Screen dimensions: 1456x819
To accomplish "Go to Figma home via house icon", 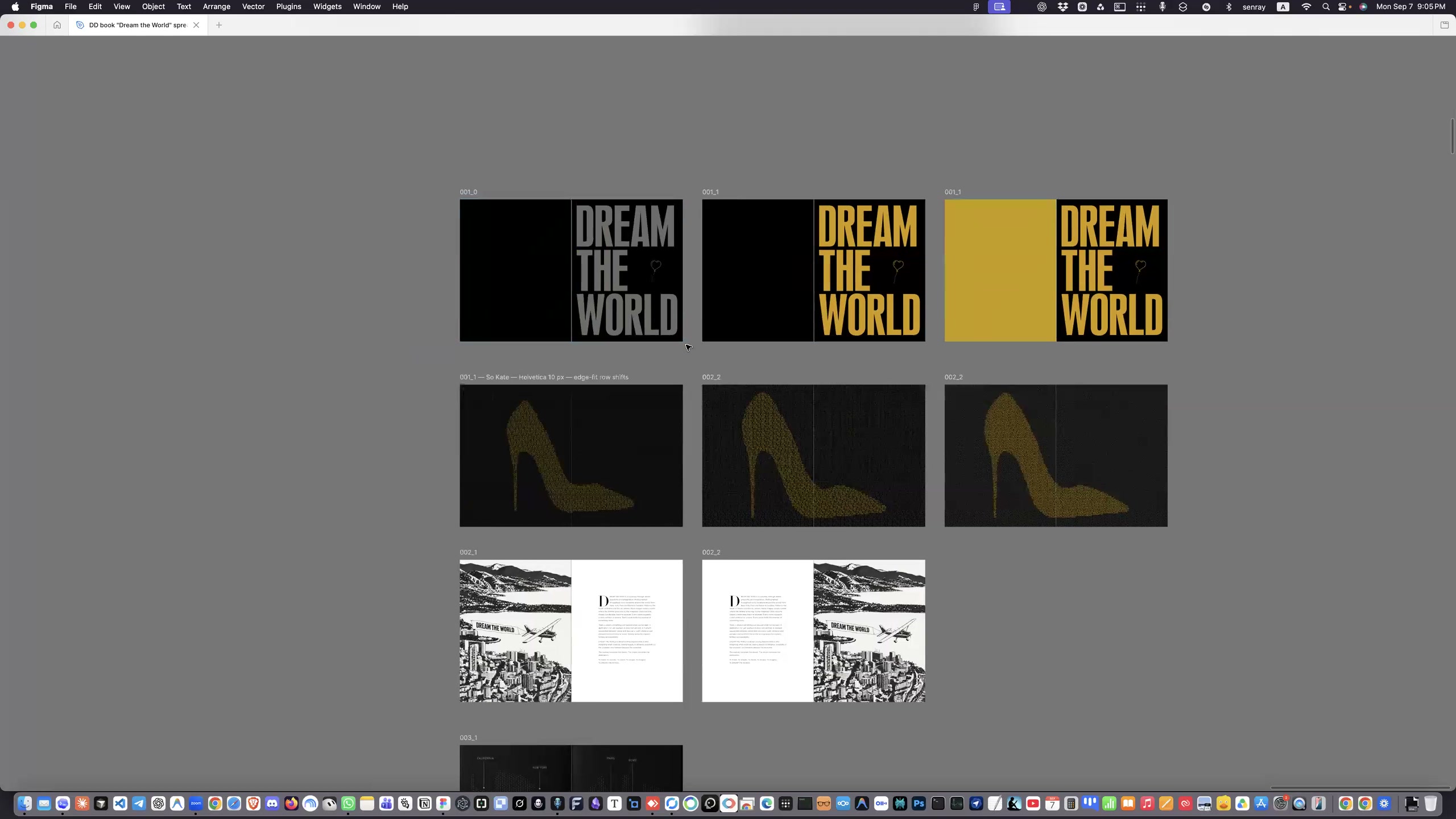I will tap(57, 25).
